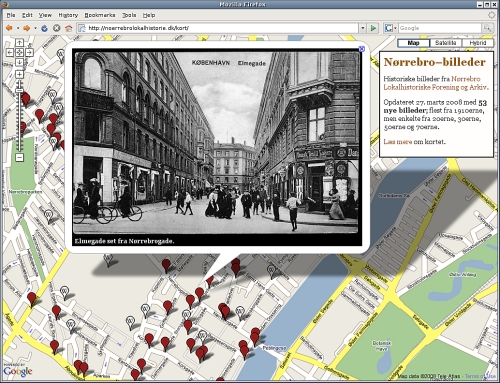Pan the map left with the arrow control

10,52
